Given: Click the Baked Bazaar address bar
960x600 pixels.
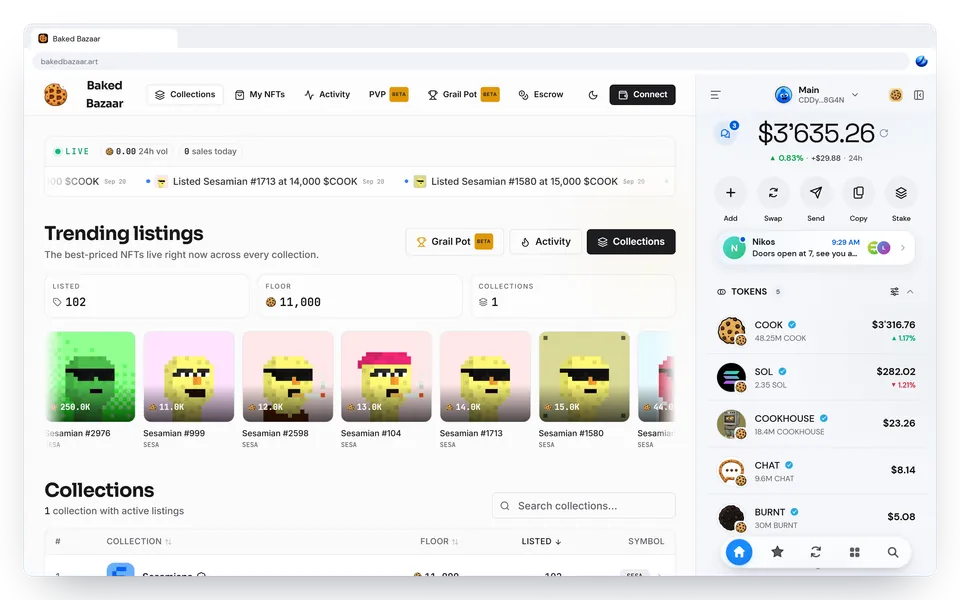Looking at the screenshot, I should point(470,61).
